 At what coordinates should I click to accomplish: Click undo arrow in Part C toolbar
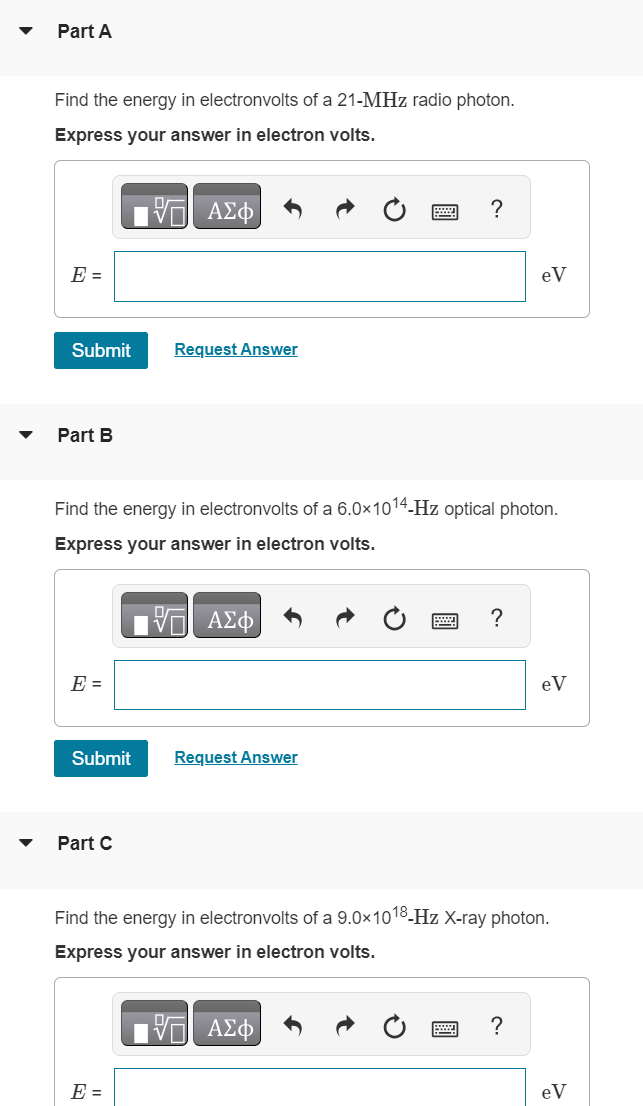coord(293,1027)
